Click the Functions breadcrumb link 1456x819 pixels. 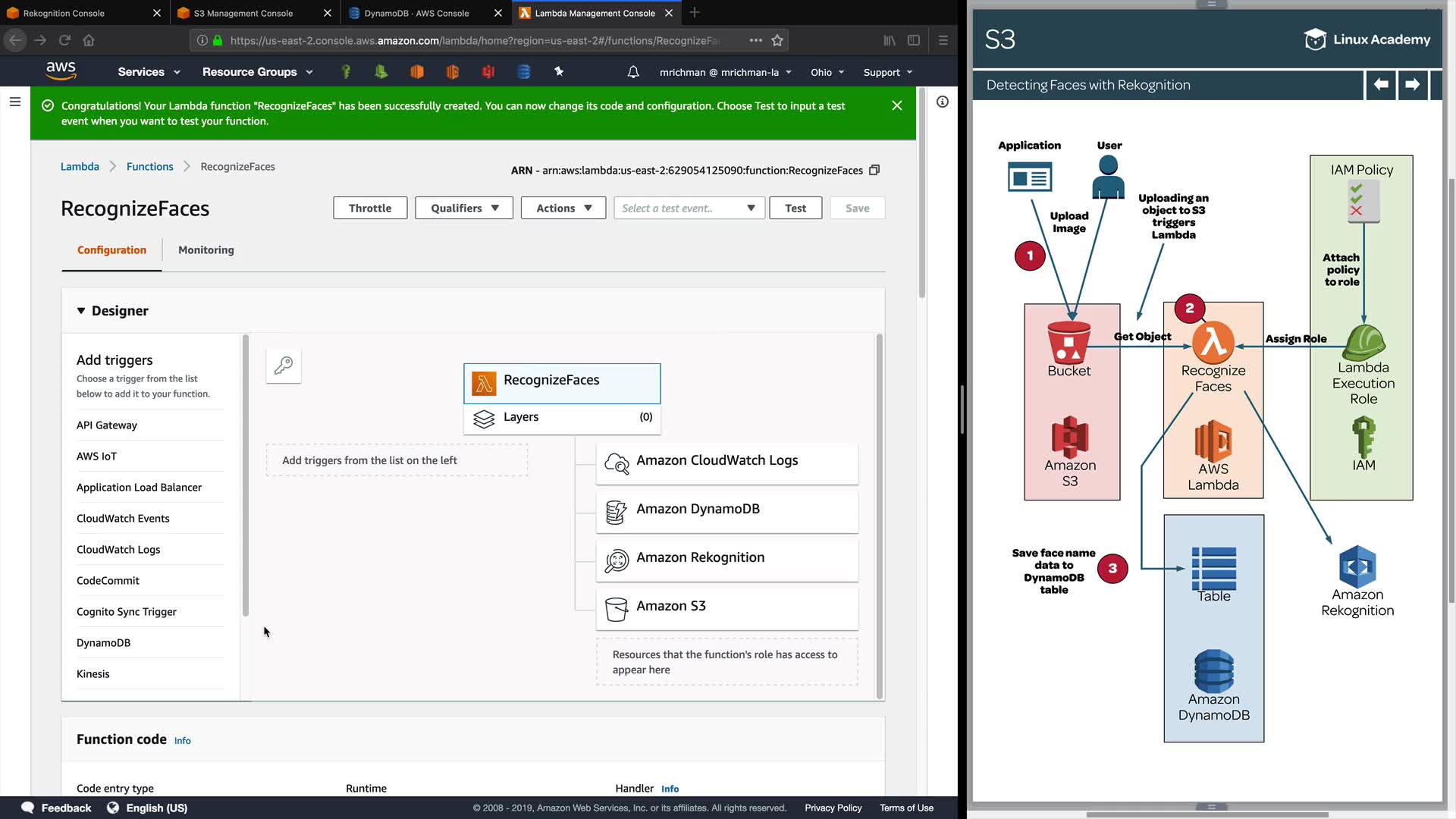point(149,166)
